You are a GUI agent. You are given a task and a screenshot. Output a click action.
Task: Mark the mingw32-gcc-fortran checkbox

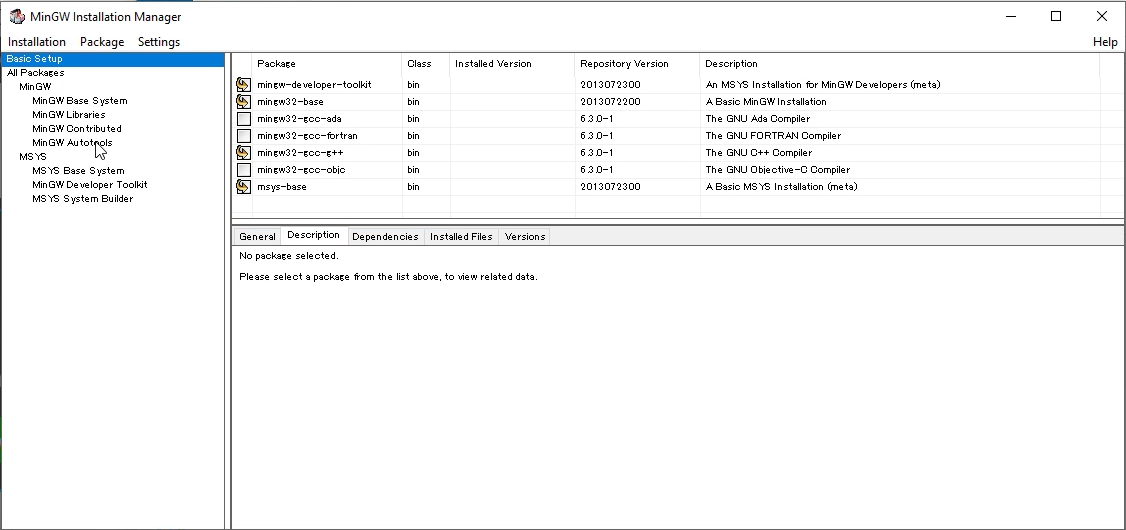tap(243, 136)
